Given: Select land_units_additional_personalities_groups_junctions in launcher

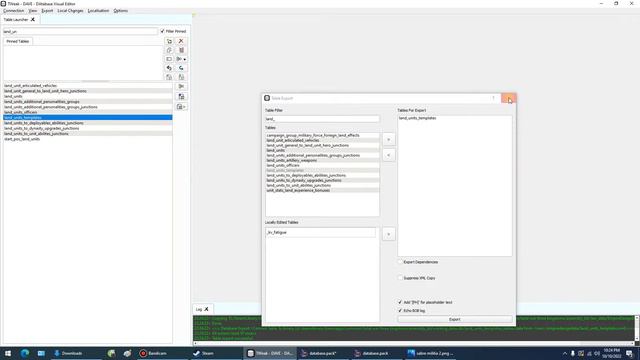Looking at the screenshot, I should coord(88,107).
